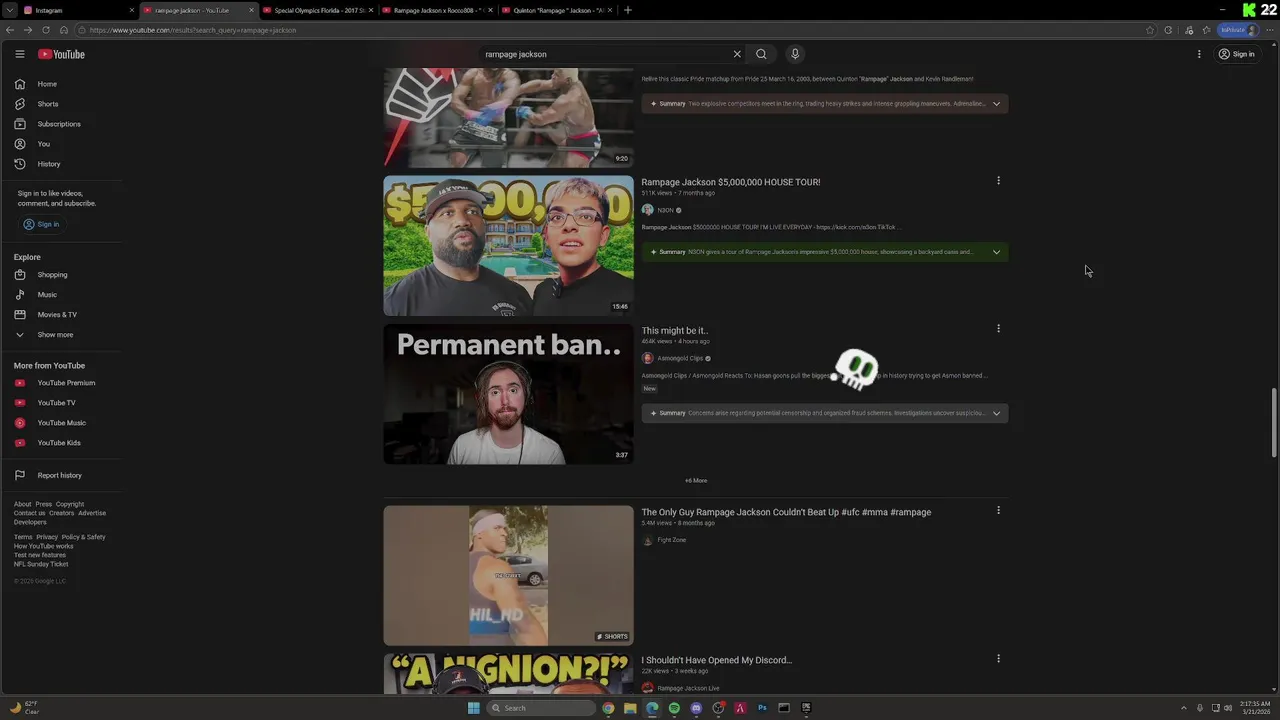Open Spotify from the taskbar
Screen dimensions: 1280x720
pos(674,708)
